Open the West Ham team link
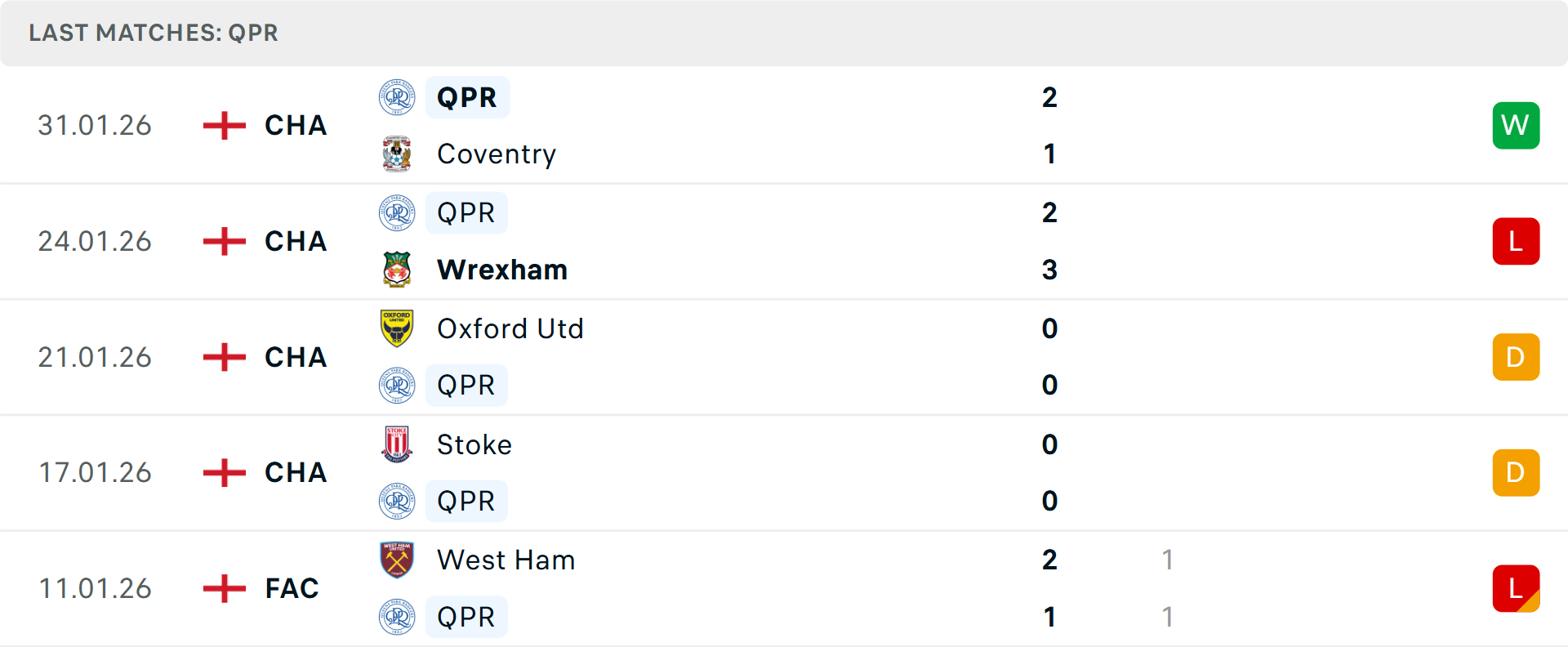This screenshot has width=1568, height=647. 506,560
